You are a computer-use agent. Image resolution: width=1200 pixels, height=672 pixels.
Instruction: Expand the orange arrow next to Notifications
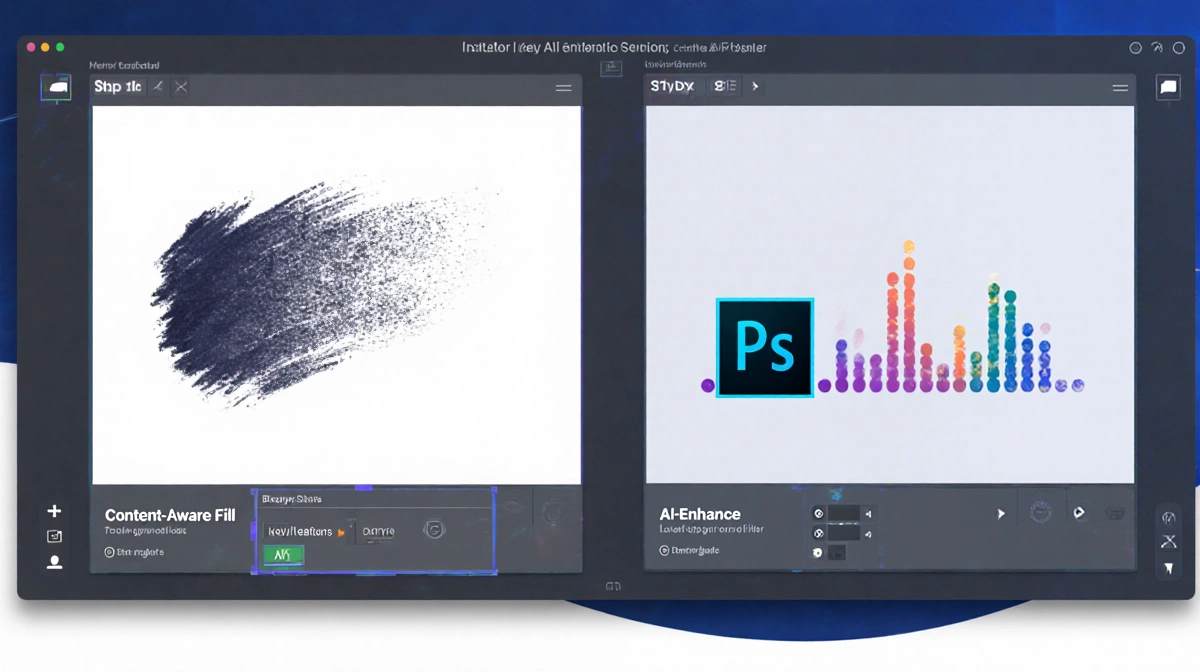(x=339, y=531)
